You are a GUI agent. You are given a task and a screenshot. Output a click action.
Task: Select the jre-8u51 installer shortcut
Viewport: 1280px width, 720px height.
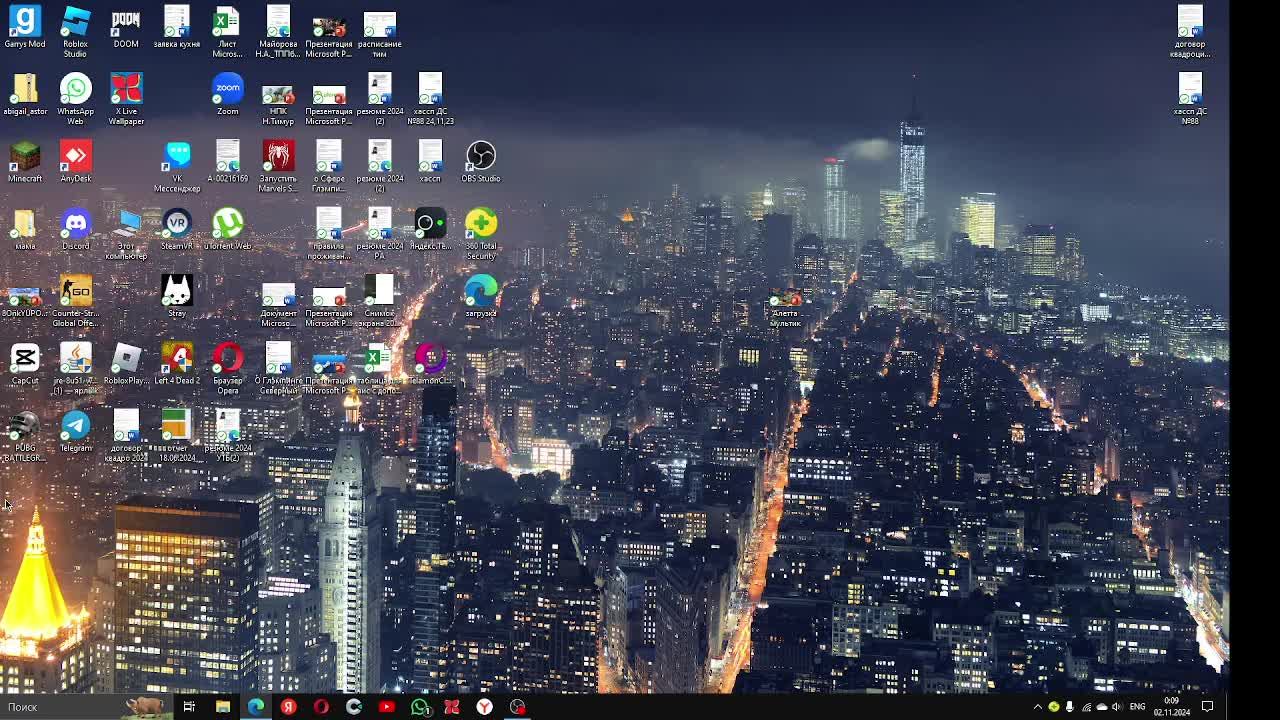click(75, 369)
